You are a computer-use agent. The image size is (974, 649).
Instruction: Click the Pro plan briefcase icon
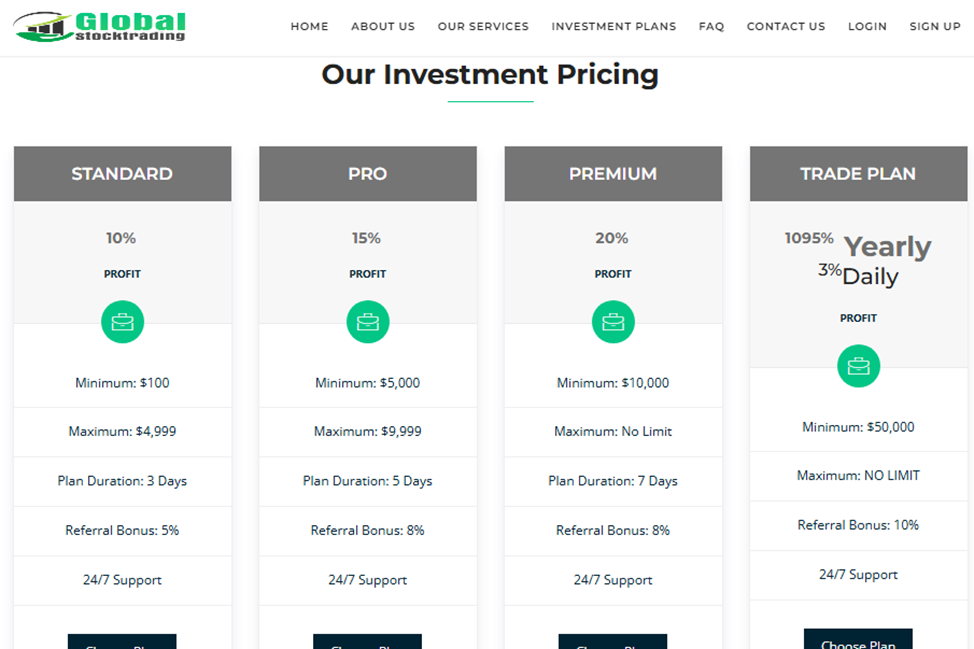pyautogui.click(x=367, y=322)
